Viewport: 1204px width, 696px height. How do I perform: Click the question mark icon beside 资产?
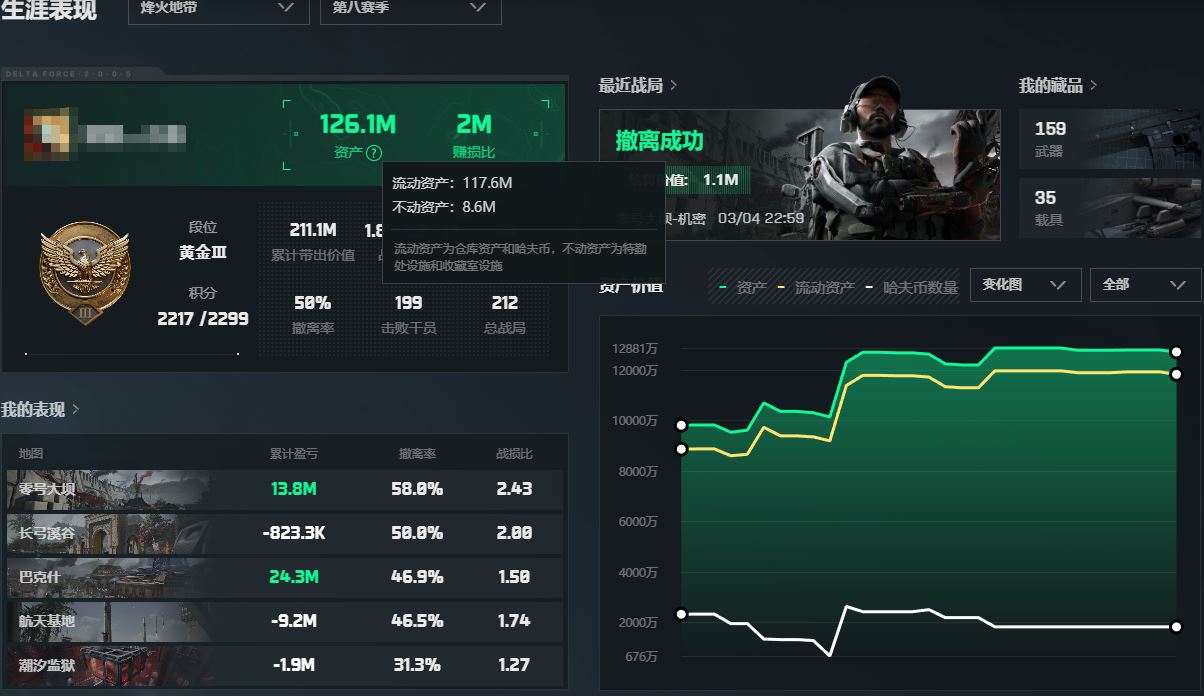tap(373, 153)
